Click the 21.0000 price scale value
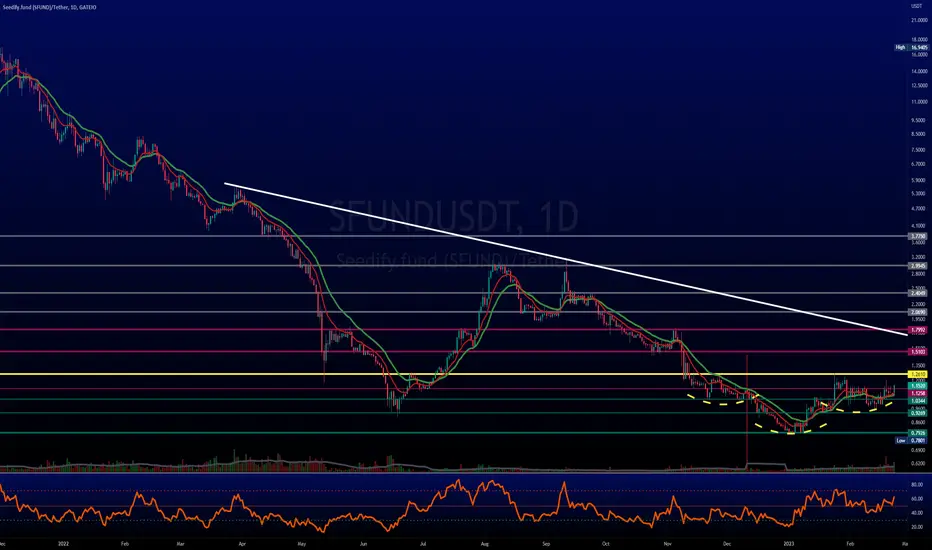This screenshot has width=932, height=550. 919,20
